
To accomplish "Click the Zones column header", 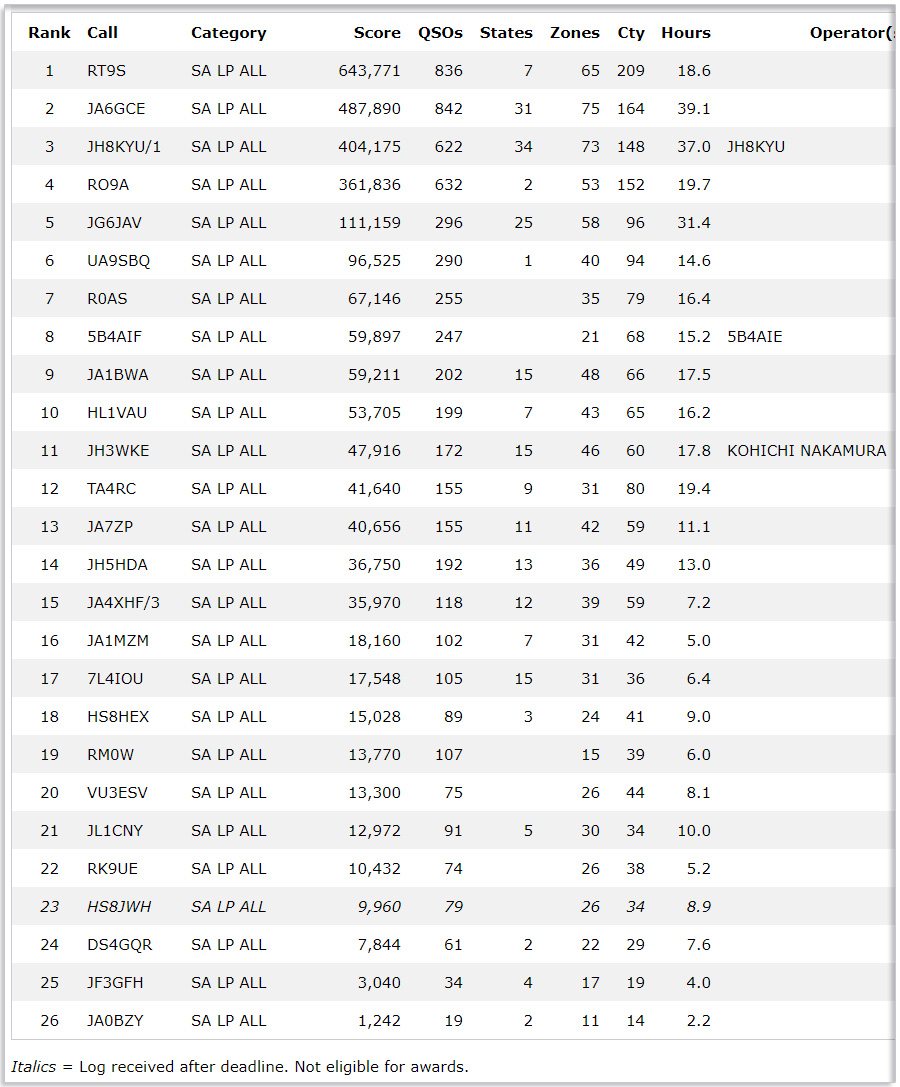I will pos(575,33).
